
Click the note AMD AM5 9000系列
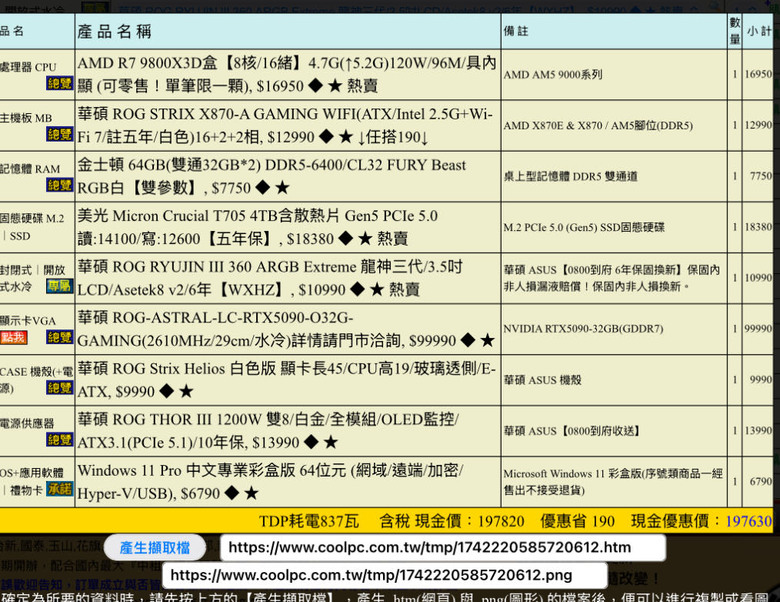click(553, 75)
